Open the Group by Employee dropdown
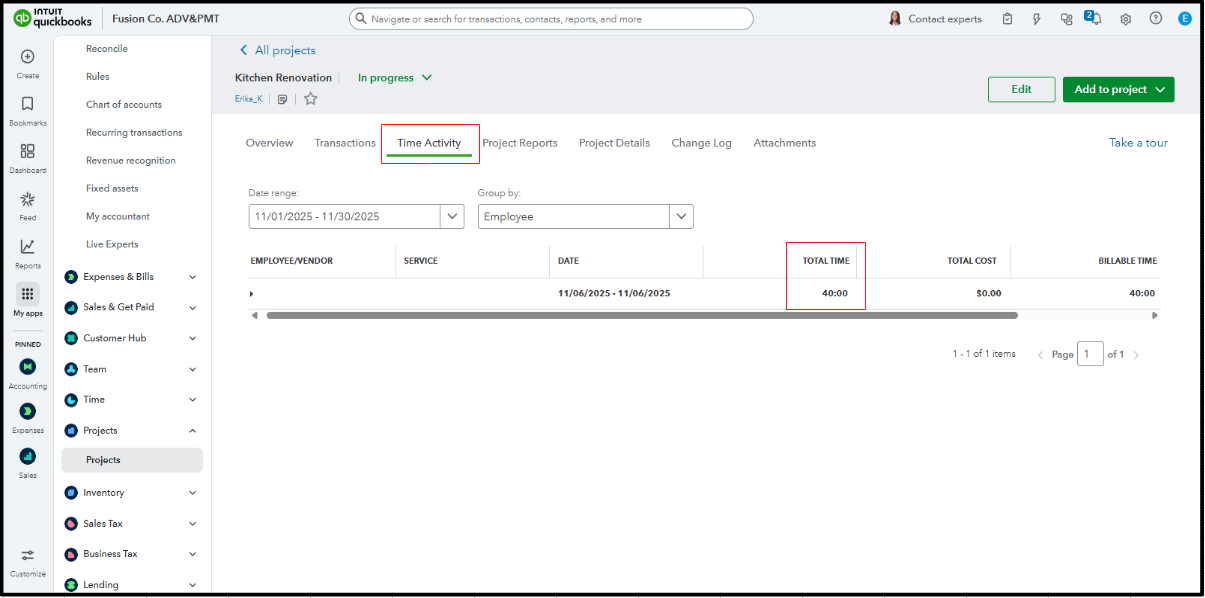Screen dimensions: 1205x598 681,216
